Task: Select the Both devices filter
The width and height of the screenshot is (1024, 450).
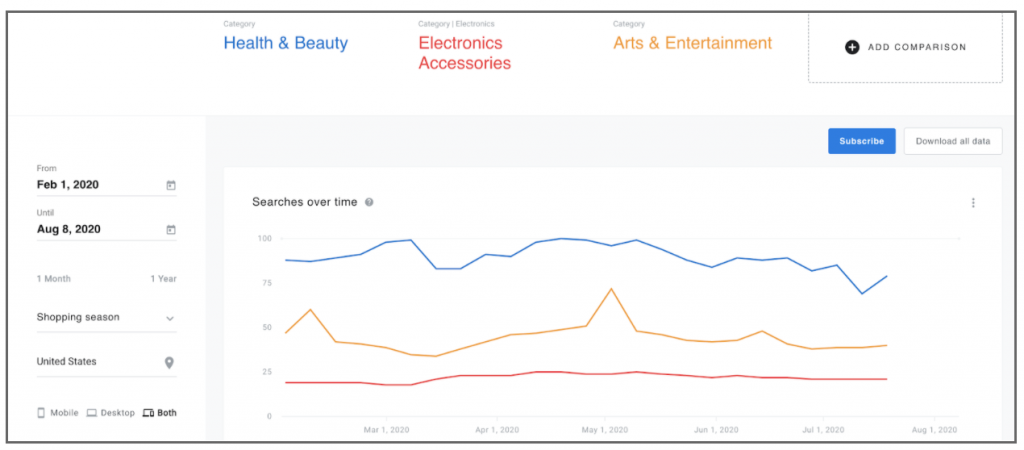Action: pyautogui.click(x=159, y=412)
